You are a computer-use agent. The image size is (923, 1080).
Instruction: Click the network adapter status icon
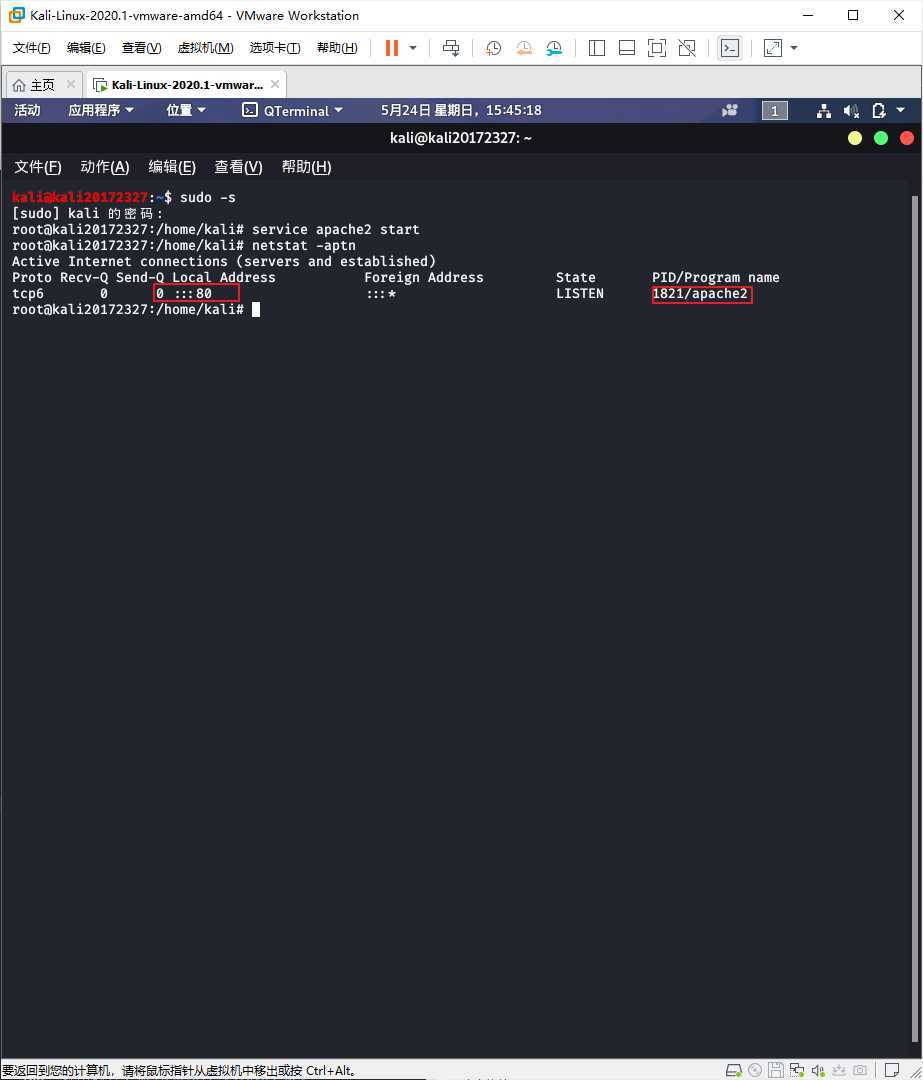click(x=797, y=1070)
